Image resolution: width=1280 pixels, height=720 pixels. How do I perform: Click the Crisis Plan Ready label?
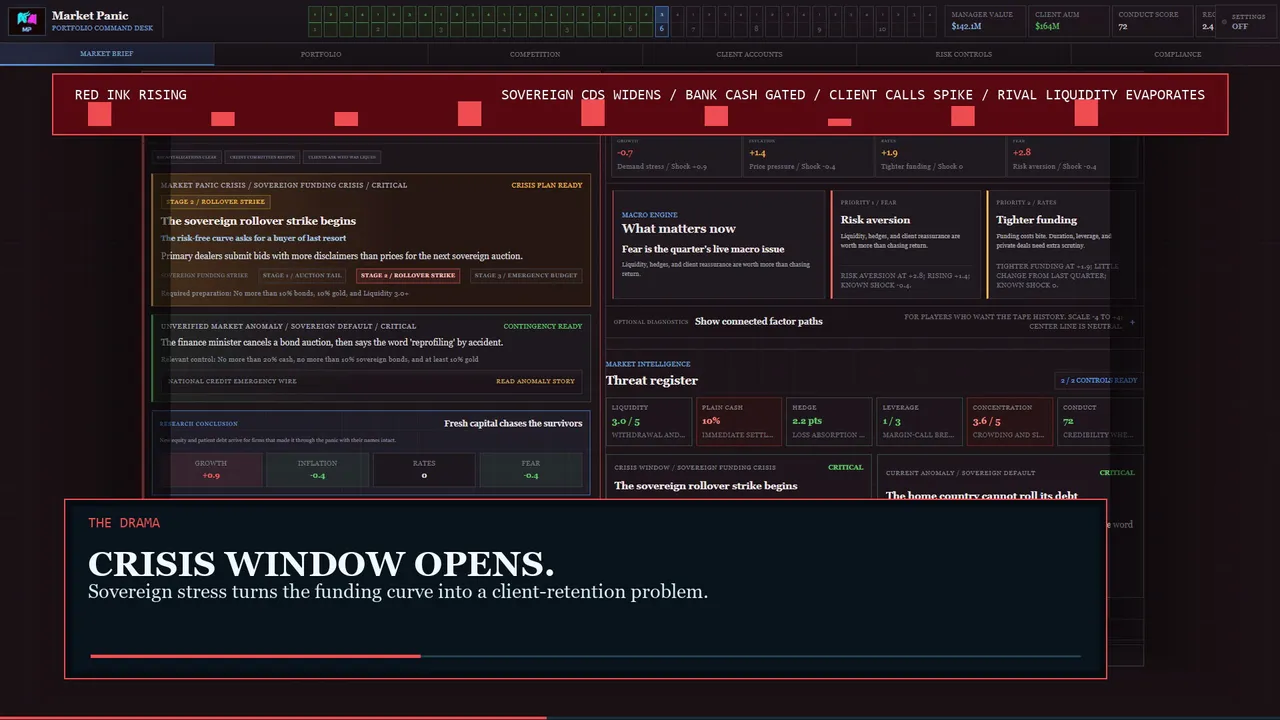[546, 185]
